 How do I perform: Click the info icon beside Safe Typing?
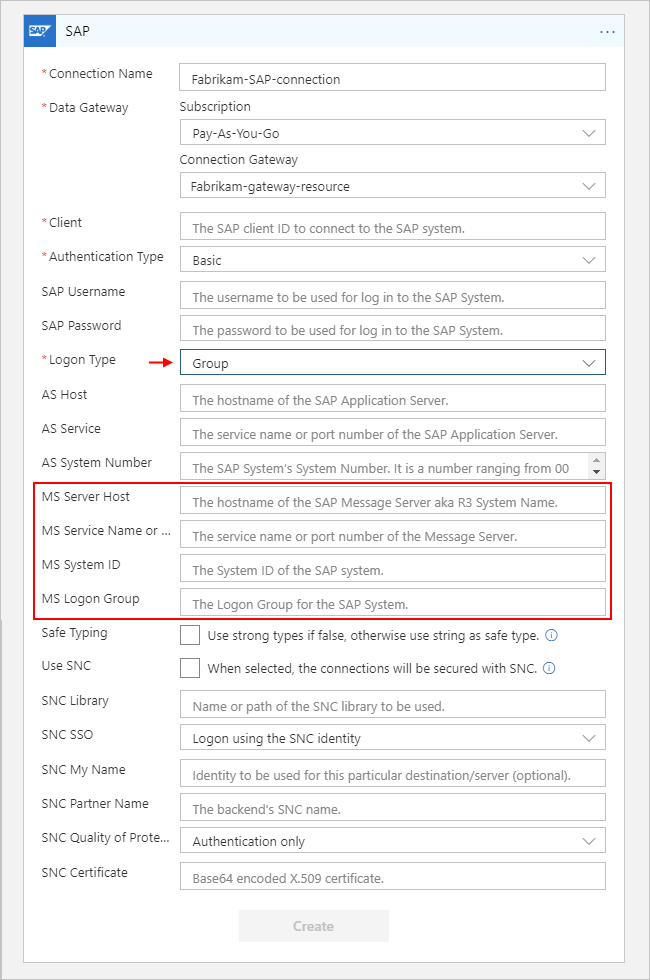pos(550,635)
